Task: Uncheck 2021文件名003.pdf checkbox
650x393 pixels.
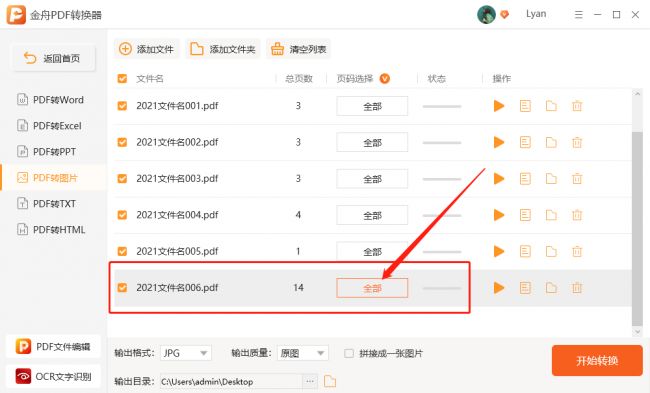Action: pos(122,178)
